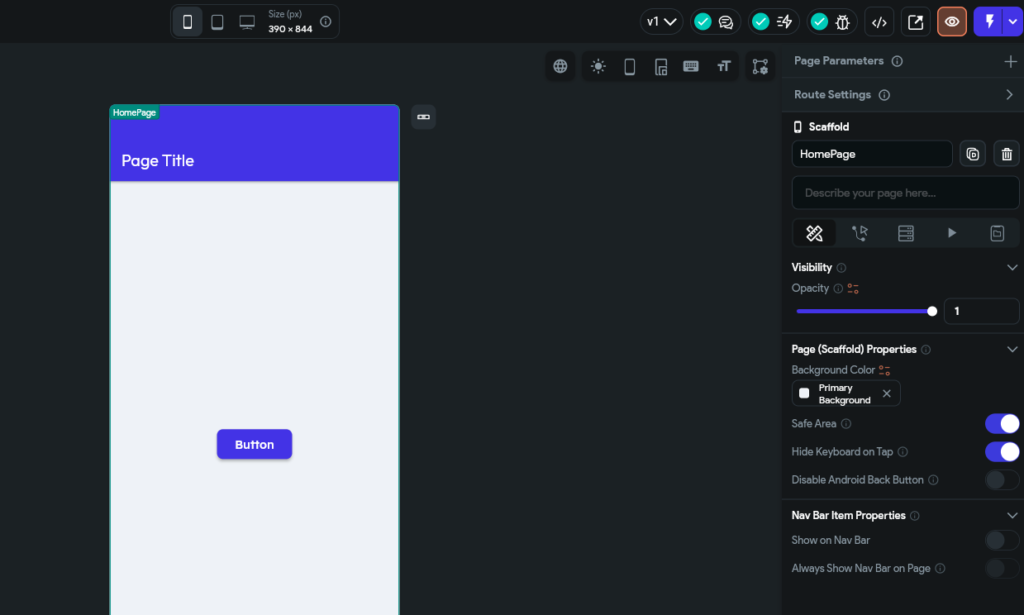Switch to the Backend Query tab
The image size is (1024, 615).
906,233
